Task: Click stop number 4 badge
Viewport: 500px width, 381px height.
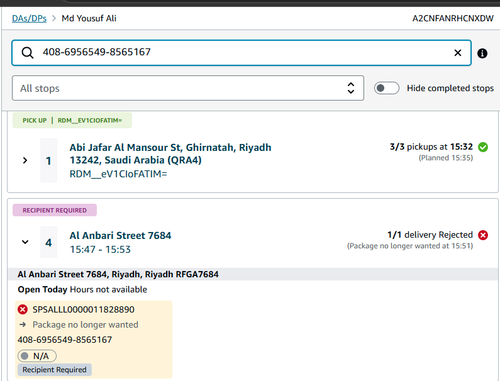Action: coord(49,242)
